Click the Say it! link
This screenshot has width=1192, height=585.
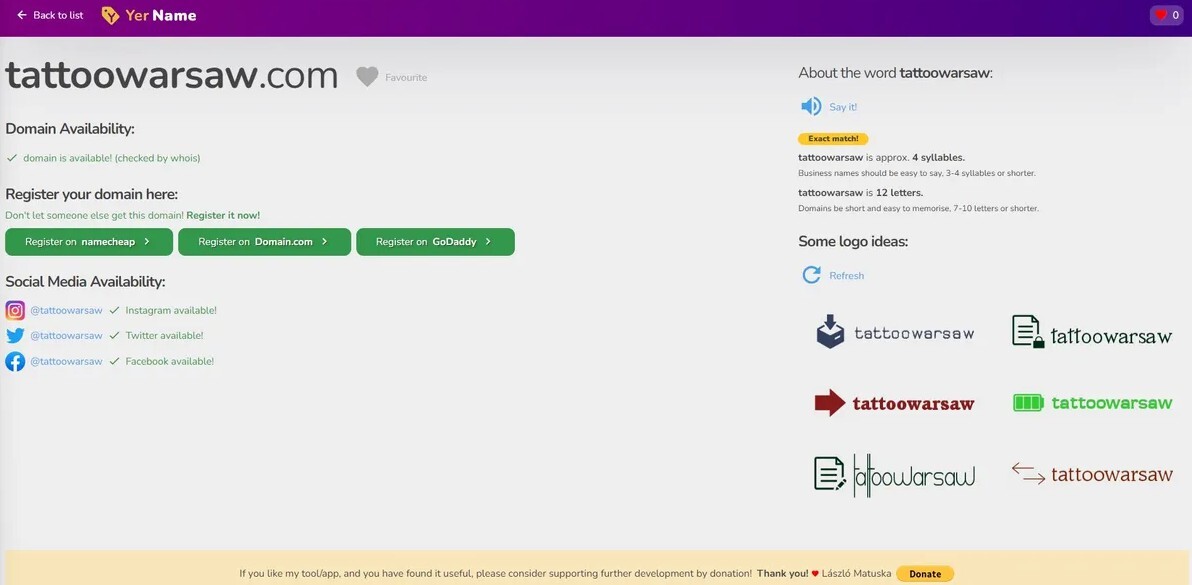[x=843, y=107]
